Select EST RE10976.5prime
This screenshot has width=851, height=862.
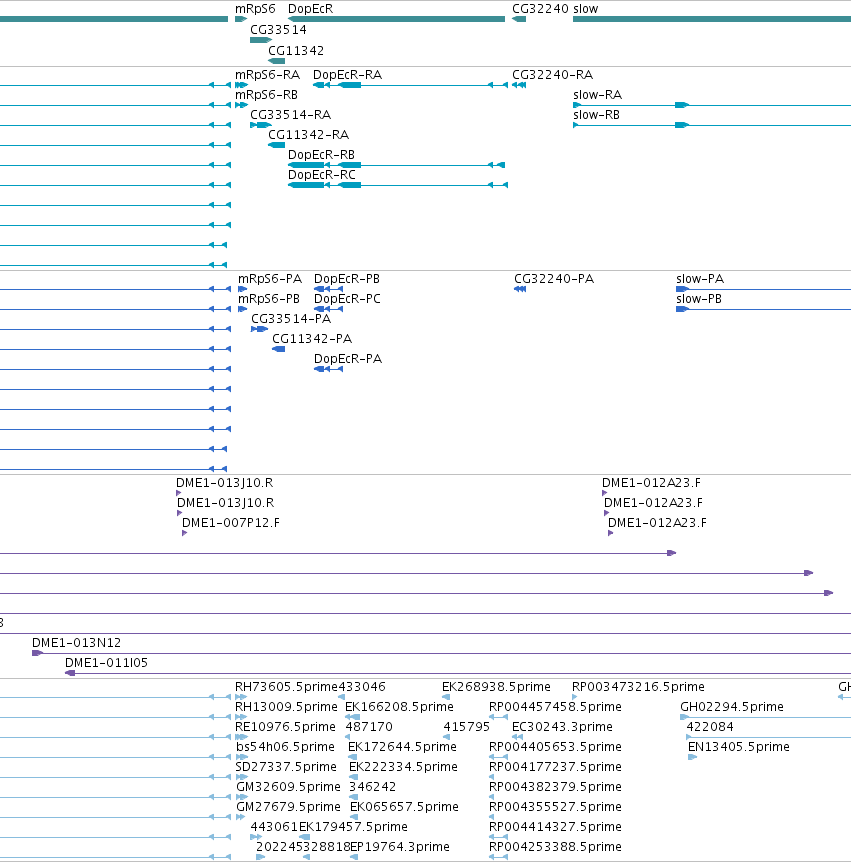tap(285, 727)
